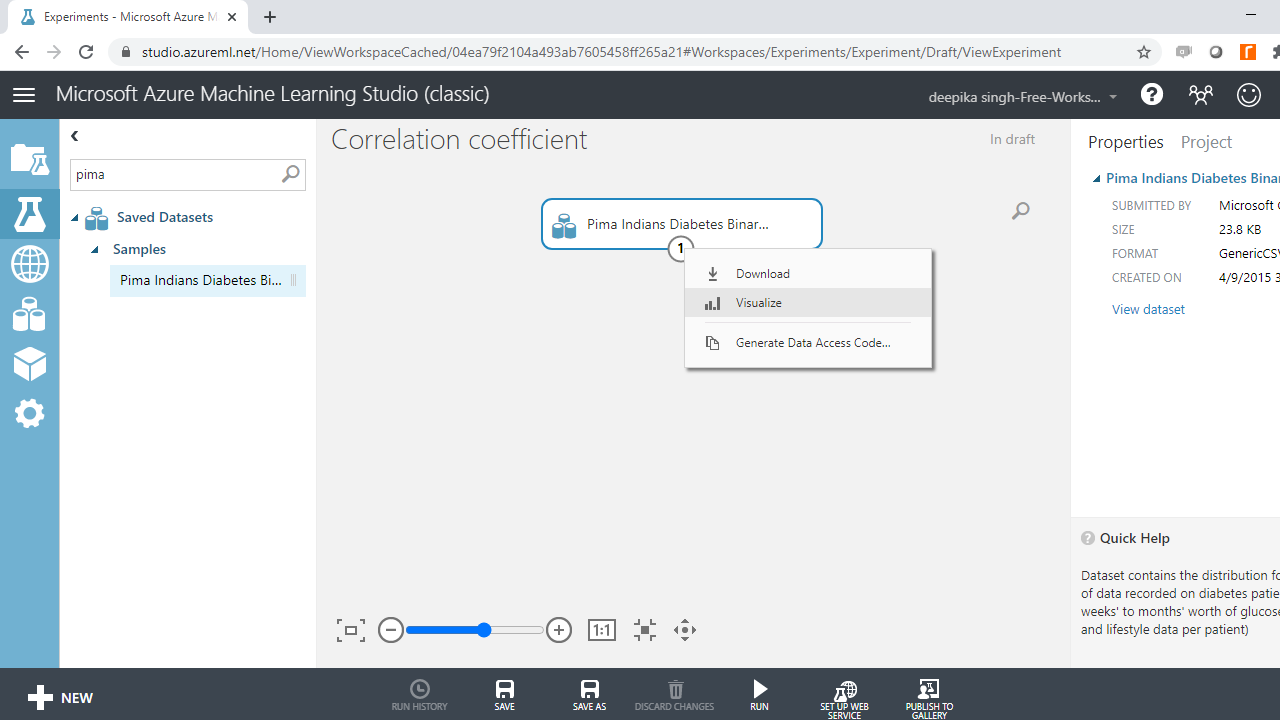
Task: Click the In draft status text
Action: (x=1012, y=140)
